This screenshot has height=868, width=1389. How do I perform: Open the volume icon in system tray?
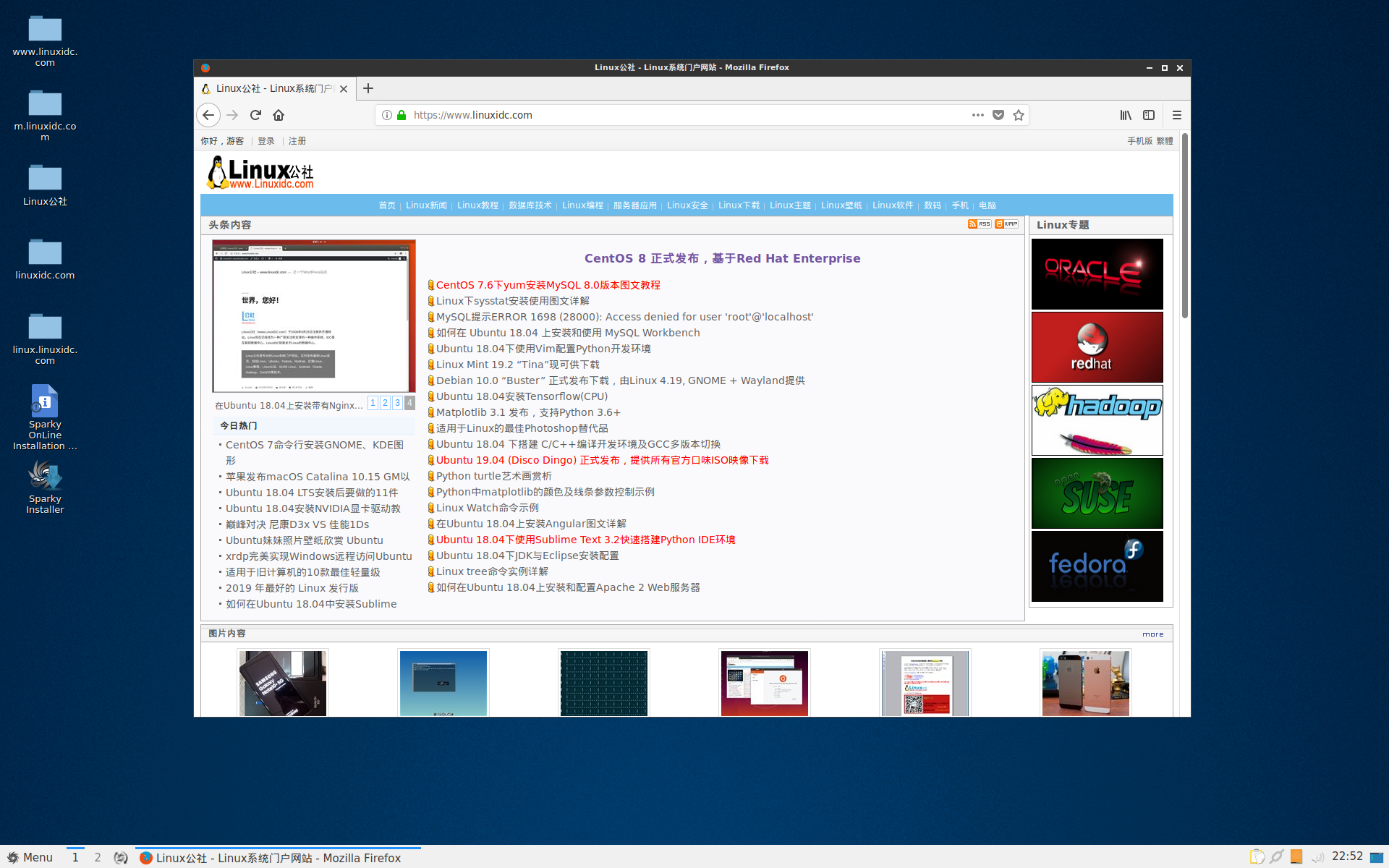click(1318, 857)
